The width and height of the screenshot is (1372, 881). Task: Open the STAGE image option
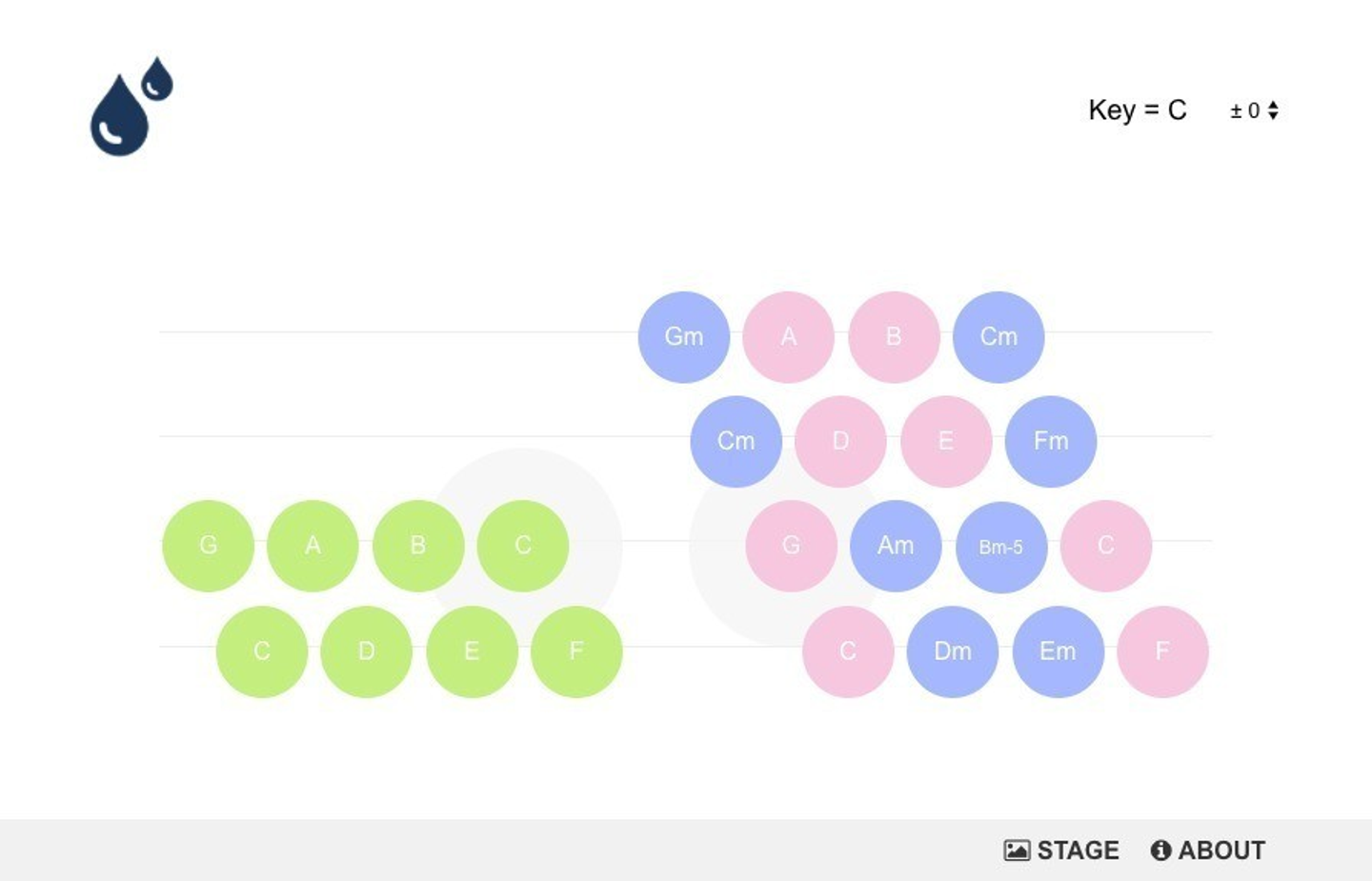click(1061, 851)
